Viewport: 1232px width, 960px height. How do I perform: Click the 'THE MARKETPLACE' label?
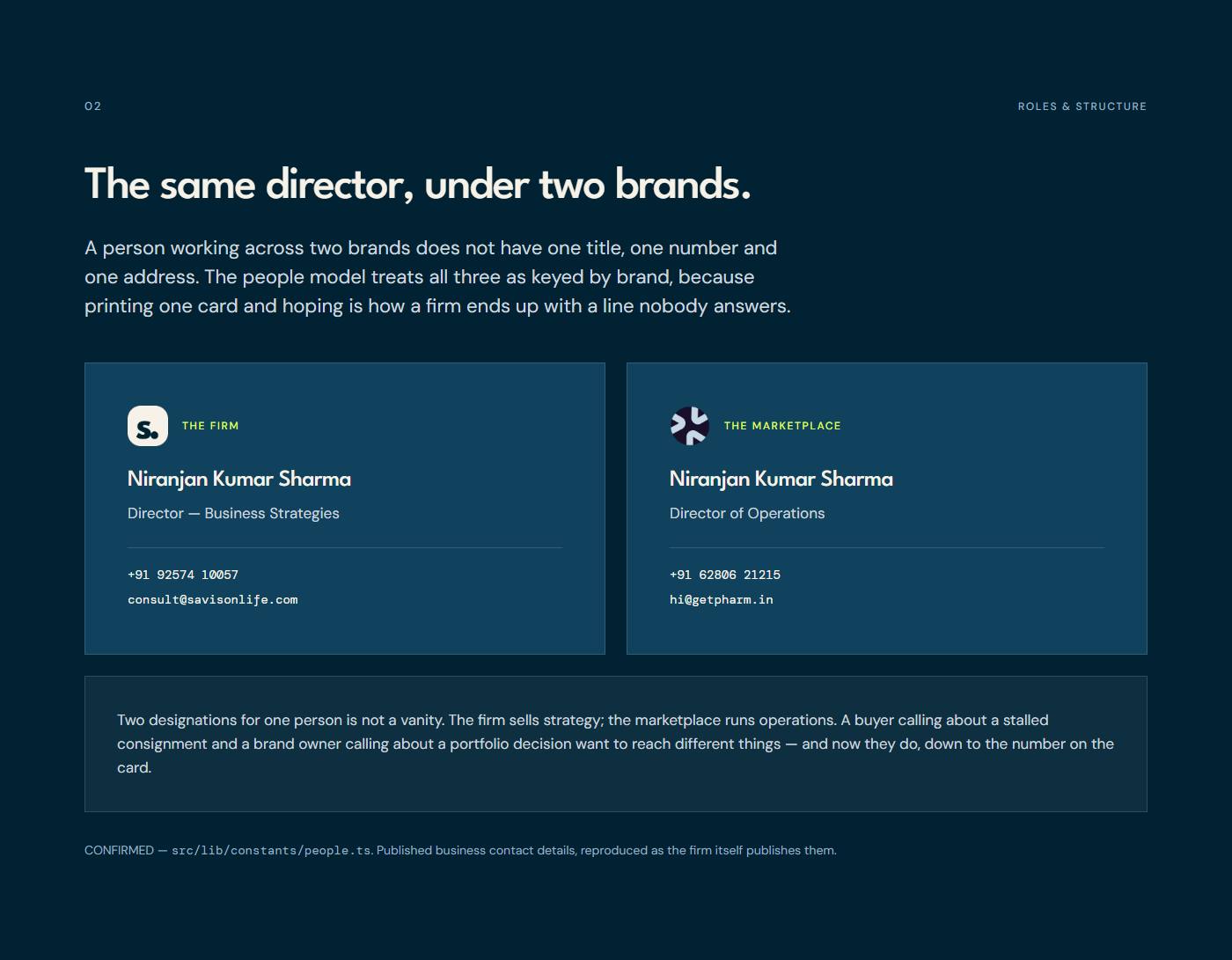coord(782,426)
